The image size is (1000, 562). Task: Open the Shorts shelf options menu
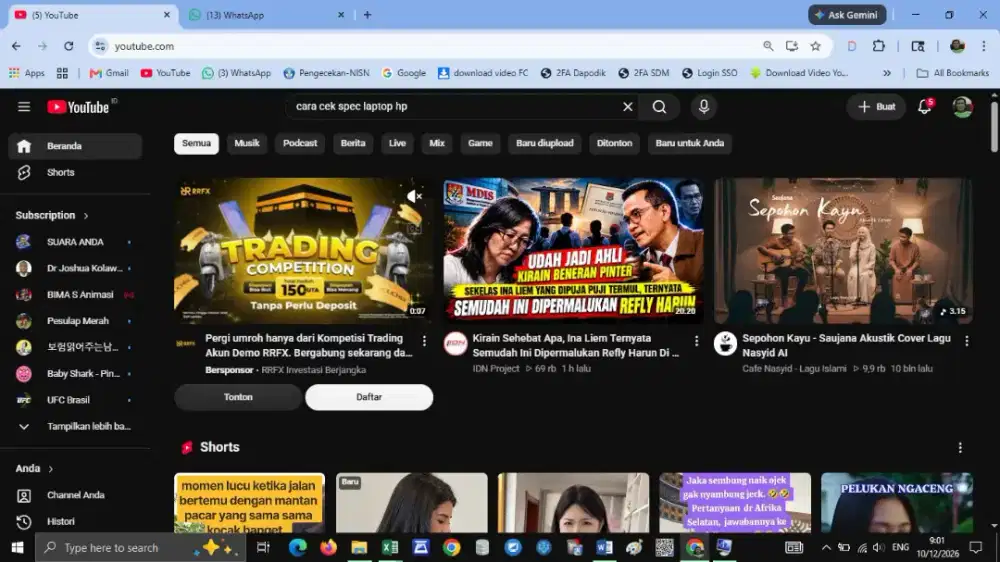pyautogui.click(x=960, y=448)
